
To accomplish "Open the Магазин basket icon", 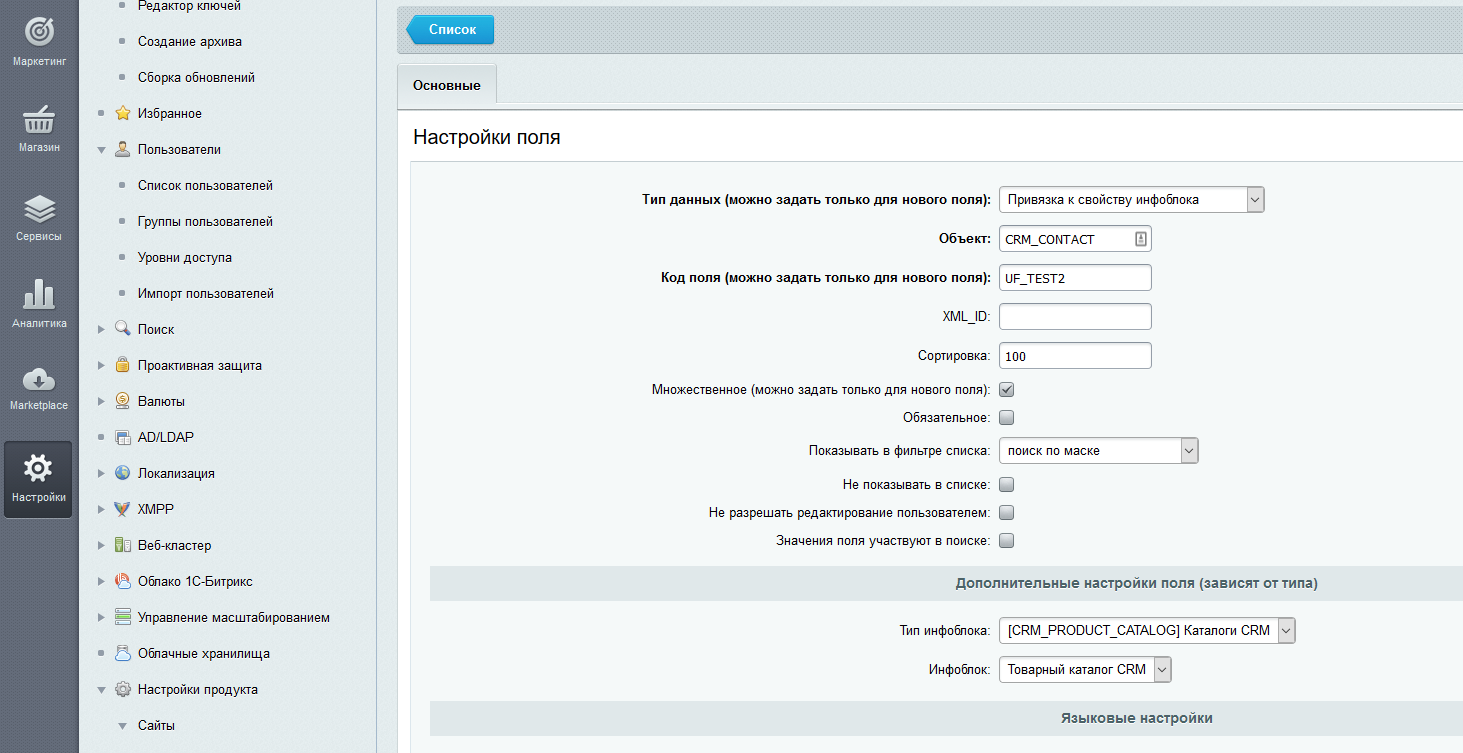I will (39, 120).
